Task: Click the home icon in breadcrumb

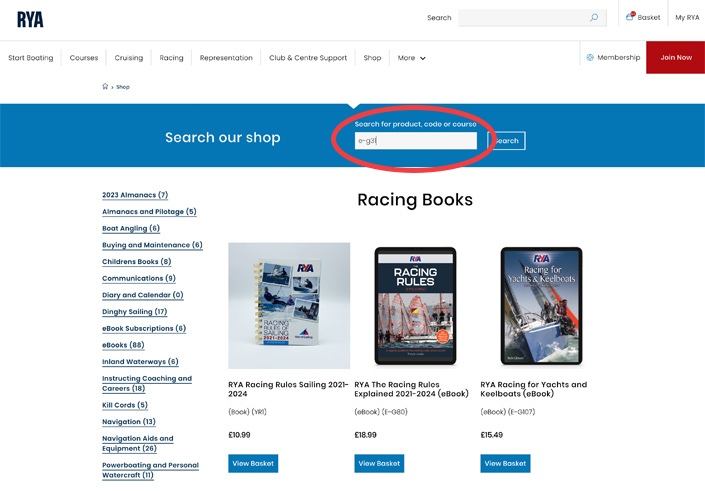Action: point(105,86)
